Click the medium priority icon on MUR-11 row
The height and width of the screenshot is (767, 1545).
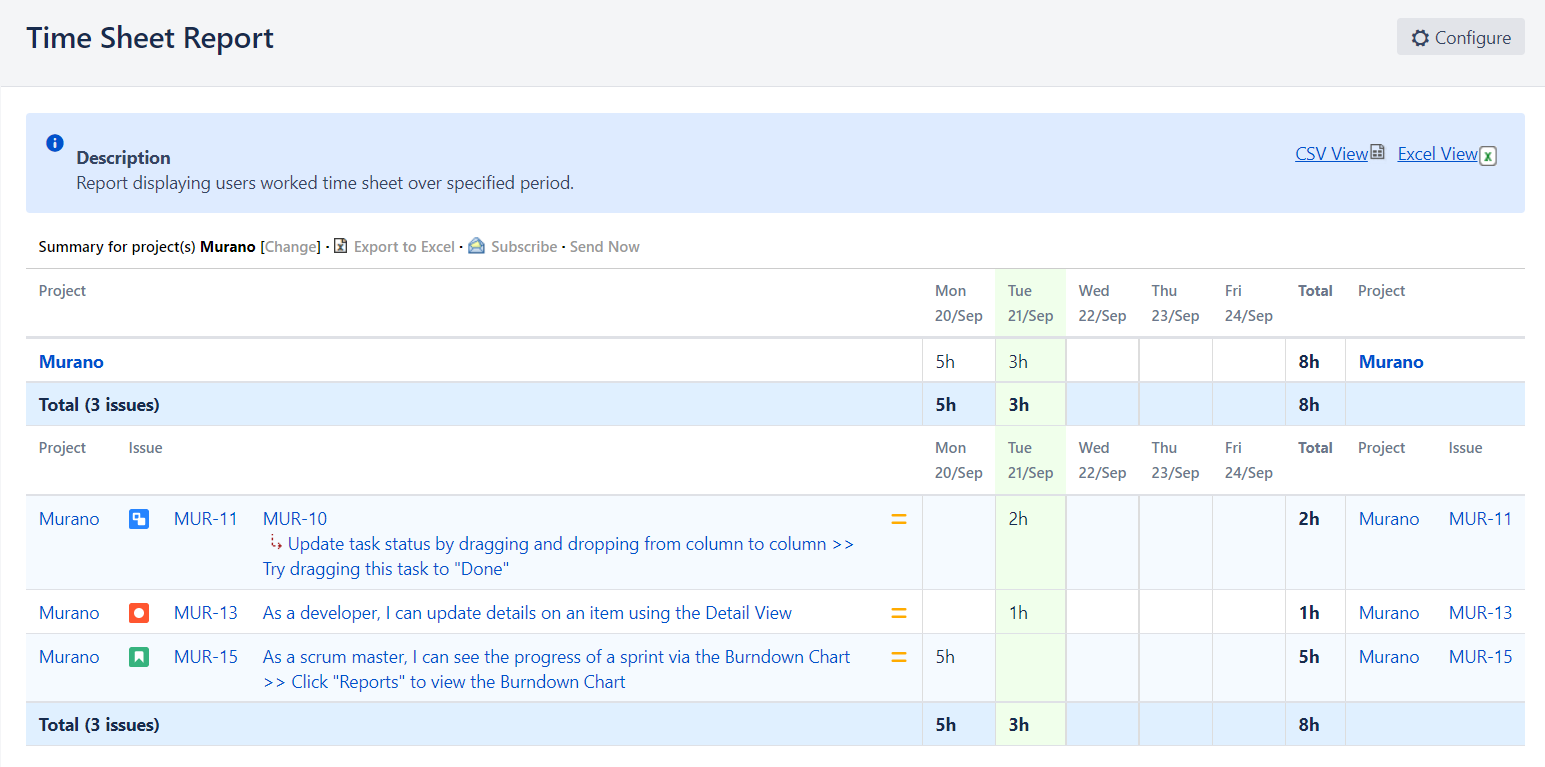pyautogui.click(x=898, y=519)
